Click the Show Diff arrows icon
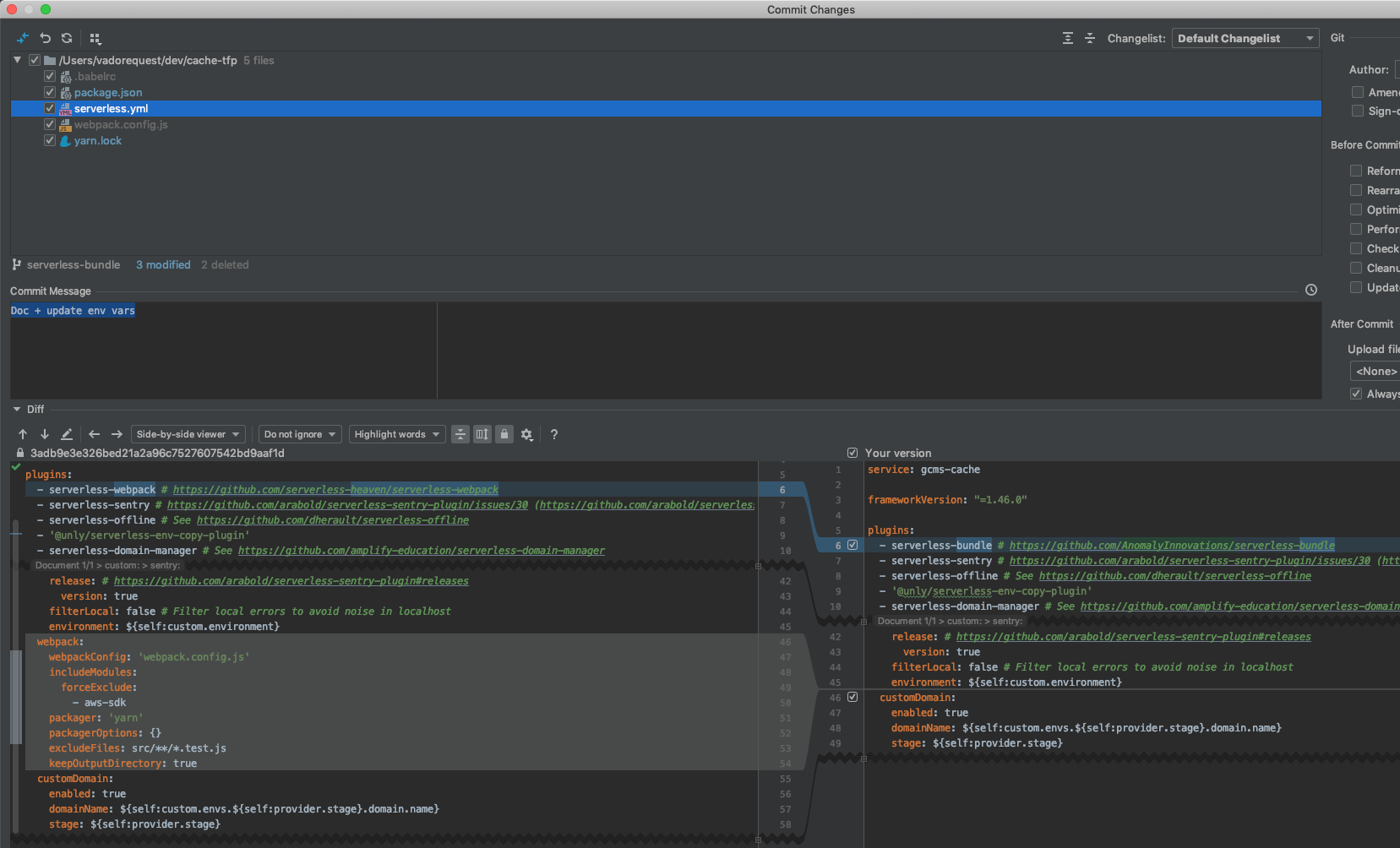This screenshot has height=848, width=1400. (23, 38)
